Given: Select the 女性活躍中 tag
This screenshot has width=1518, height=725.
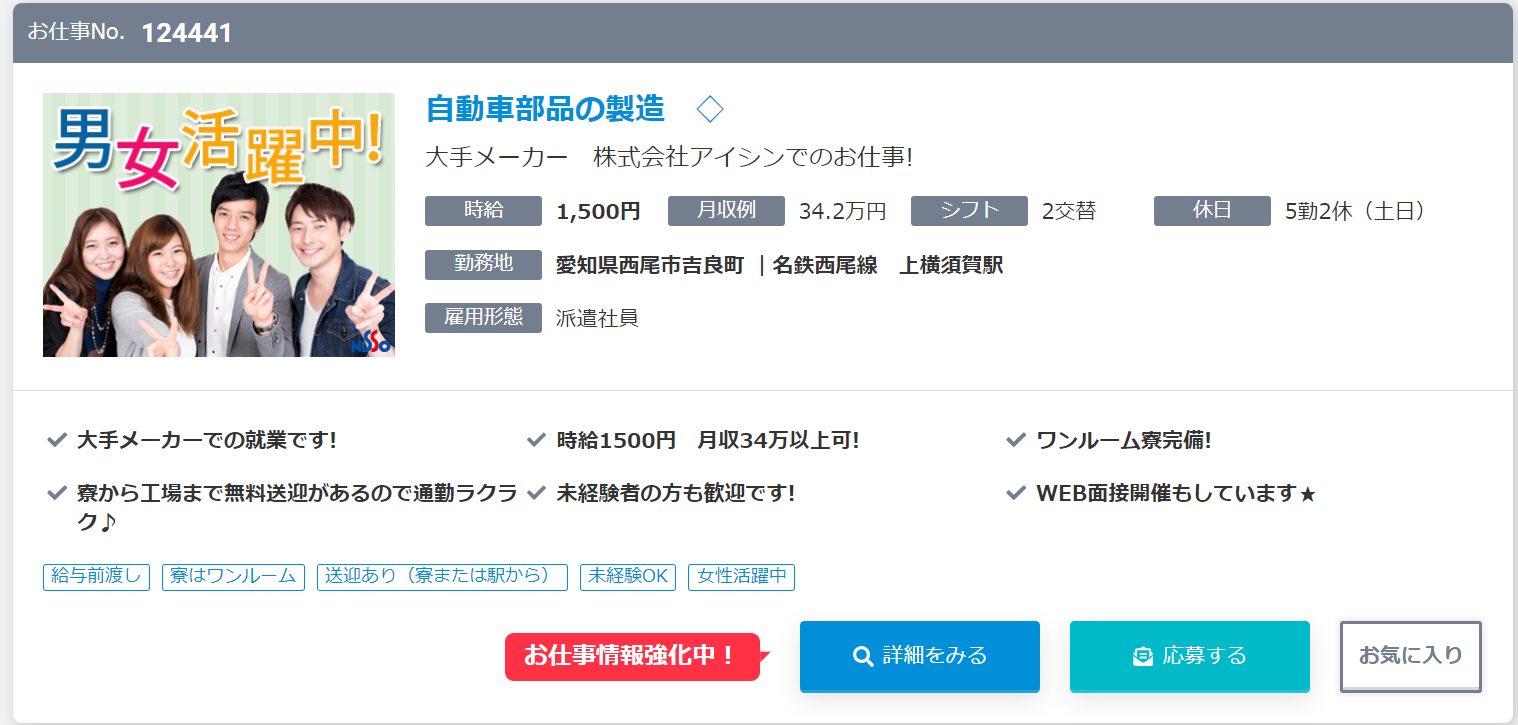Looking at the screenshot, I should (741, 577).
